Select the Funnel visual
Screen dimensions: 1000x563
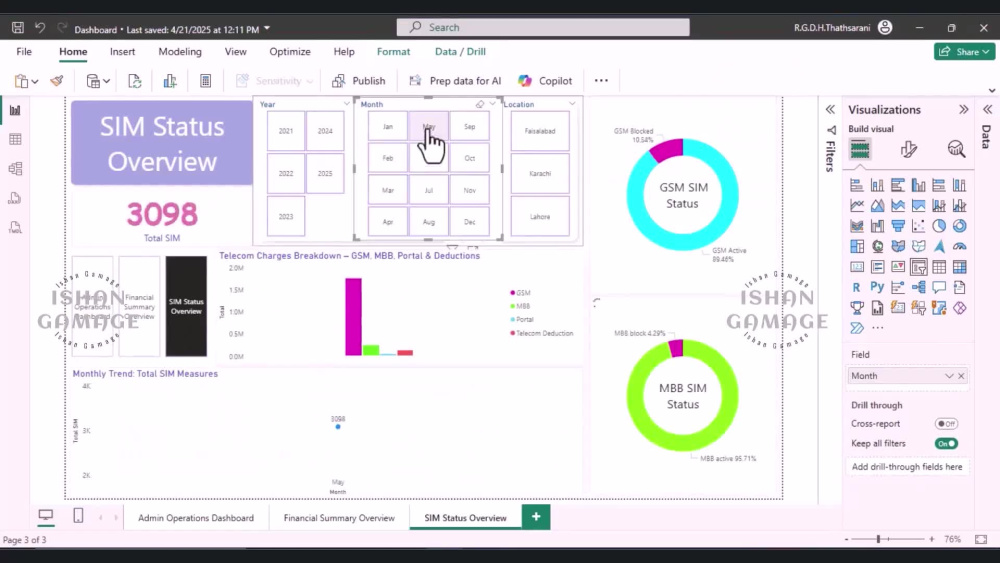(898, 226)
